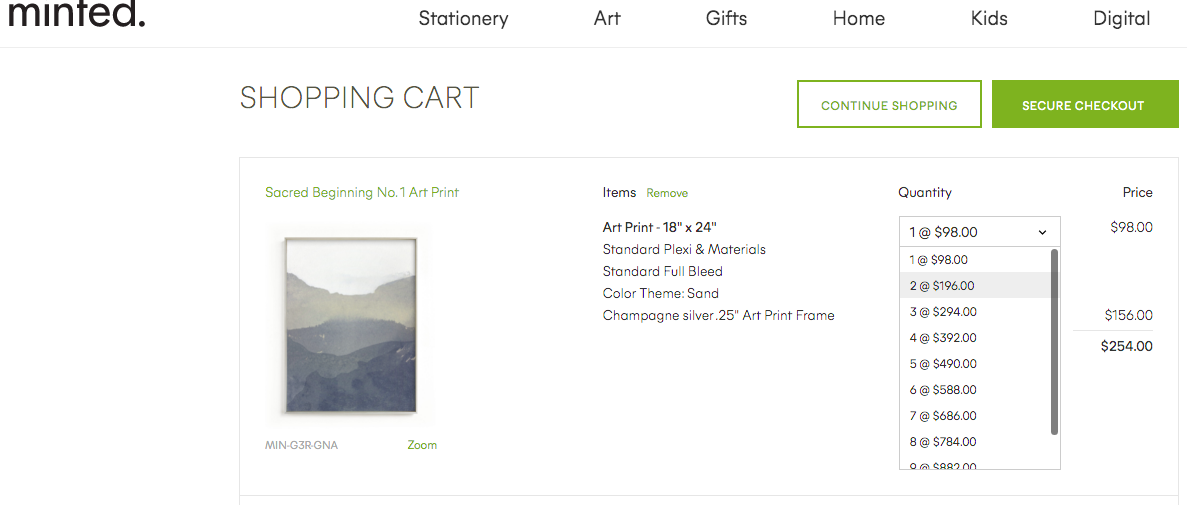Open the Digital menu
Viewport: 1187px width, 505px height.
click(x=1122, y=18)
